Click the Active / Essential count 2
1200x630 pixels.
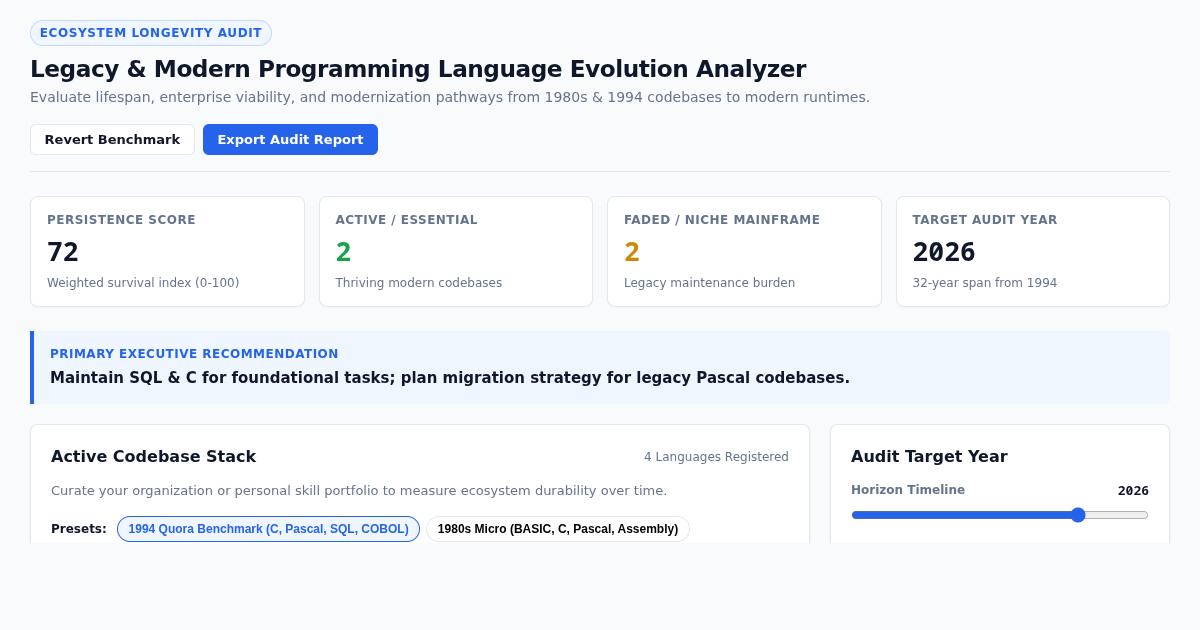(x=344, y=252)
